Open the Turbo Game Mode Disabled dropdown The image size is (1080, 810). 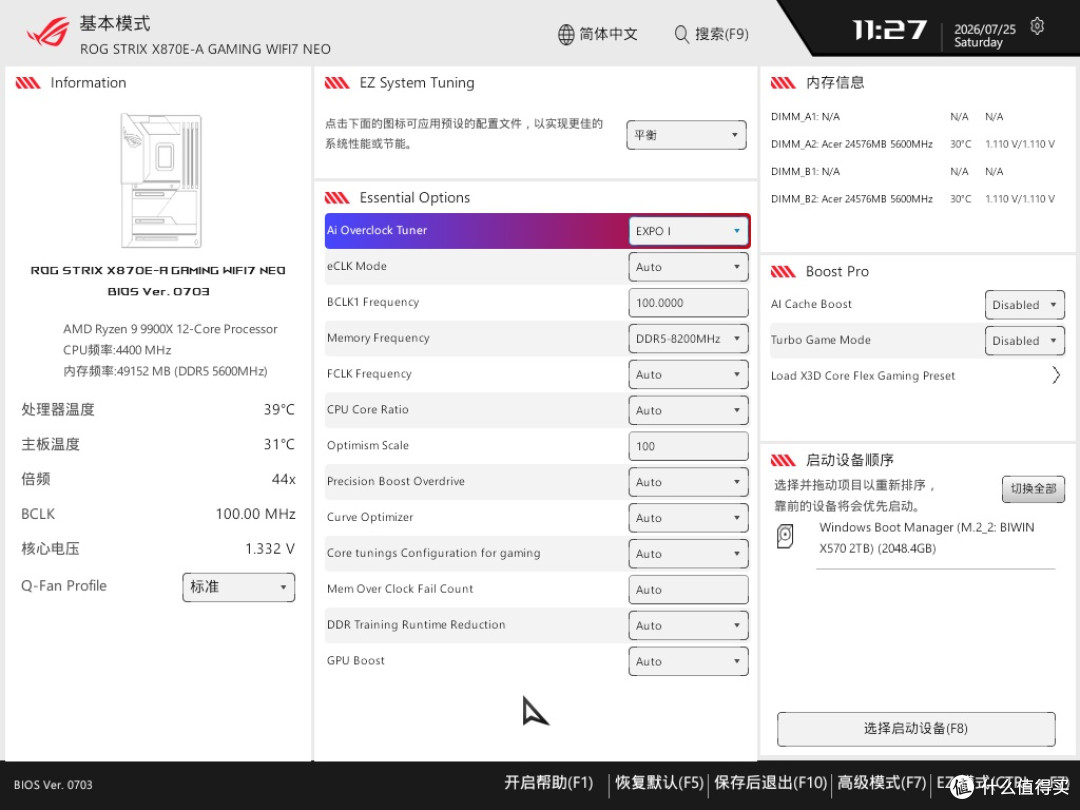[x=1025, y=340]
